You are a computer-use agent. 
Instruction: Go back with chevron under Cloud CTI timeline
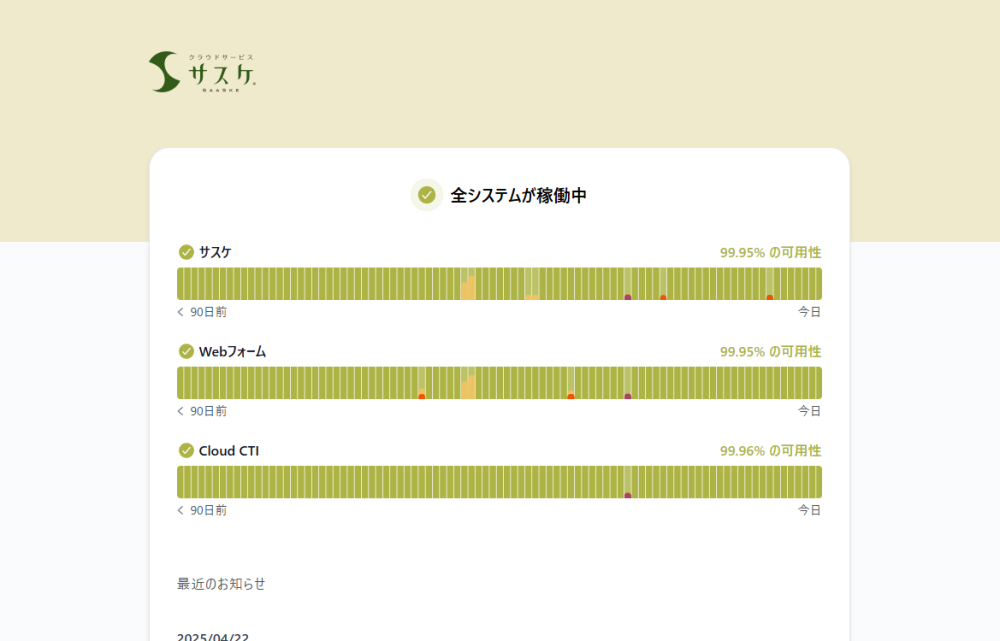[x=181, y=510]
